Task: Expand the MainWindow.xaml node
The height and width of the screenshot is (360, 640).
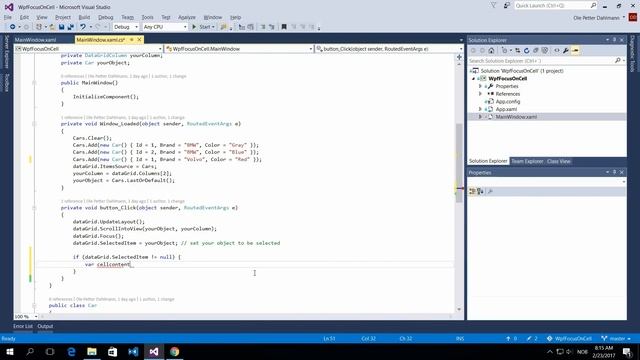Action: coord(480,117)
